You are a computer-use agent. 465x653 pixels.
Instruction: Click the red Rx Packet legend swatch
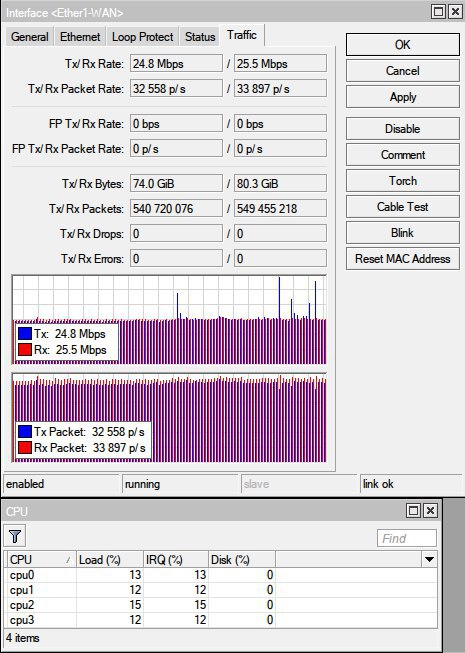point(25,447)
